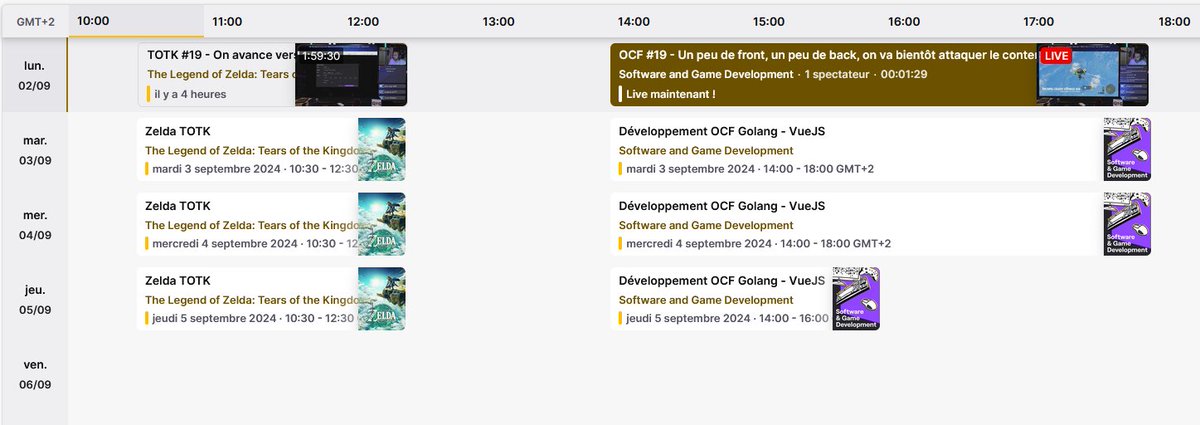This screenshot has width=1200, height=425.
Task: Click The Legend of Zelda category on jeudi row
Action: pyautogui.click(x=252, y=300)
